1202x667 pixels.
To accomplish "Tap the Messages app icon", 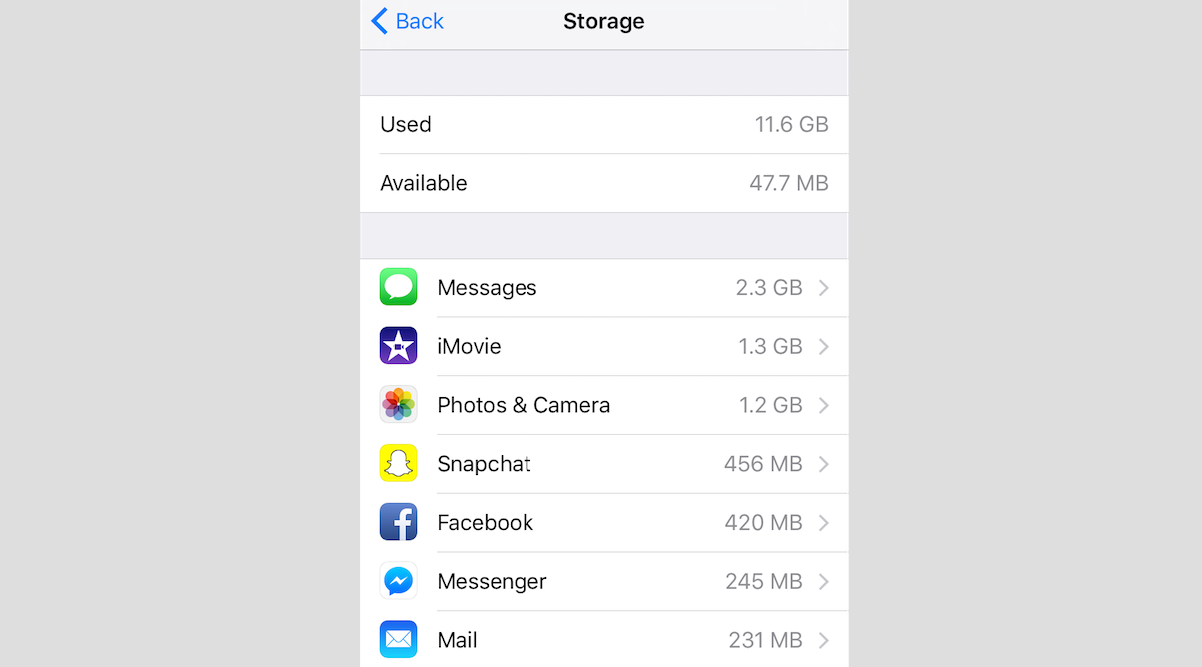I will click(398, 287).
